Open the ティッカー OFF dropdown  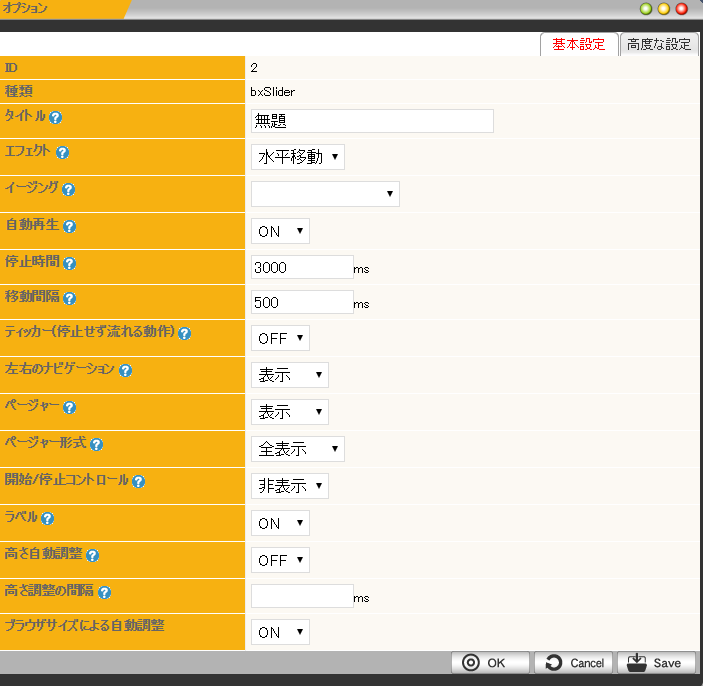(x=280, y=338)
